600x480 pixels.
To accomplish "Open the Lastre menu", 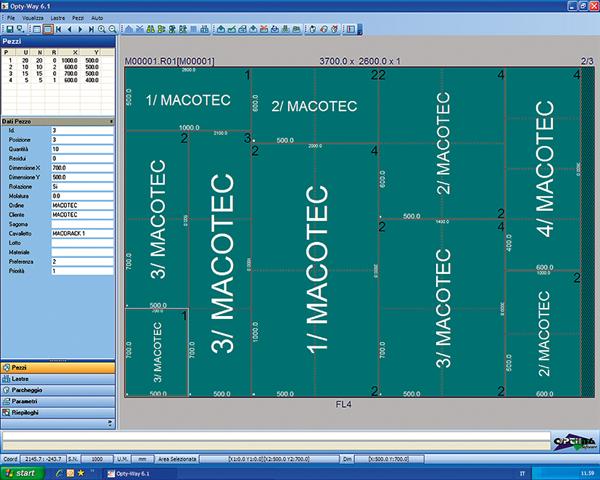I will tap(58, 18).
